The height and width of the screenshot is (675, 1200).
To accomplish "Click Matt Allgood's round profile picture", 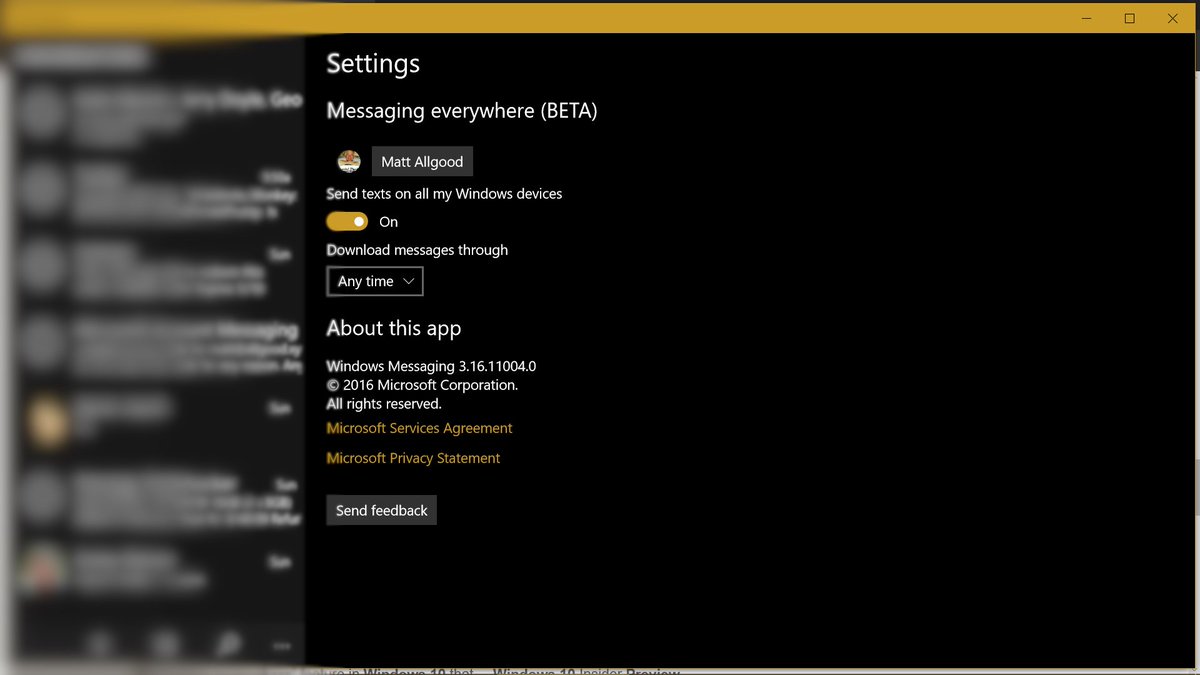I will pos(348,161).
